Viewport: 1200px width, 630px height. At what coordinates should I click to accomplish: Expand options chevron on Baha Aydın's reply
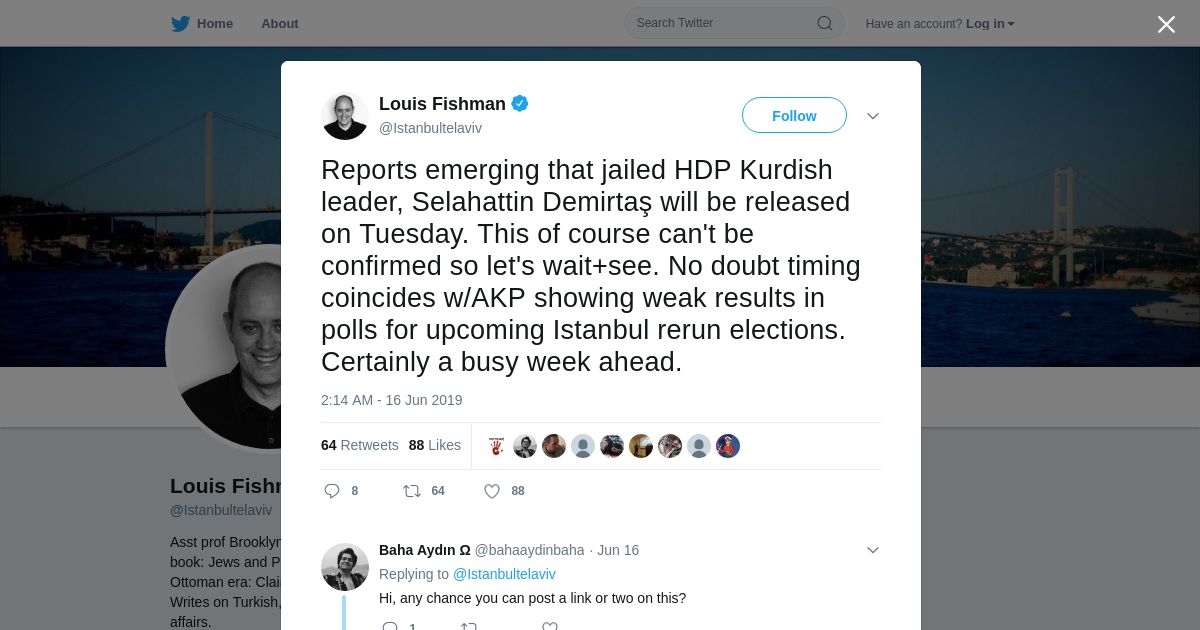click(x=873, y=550)
